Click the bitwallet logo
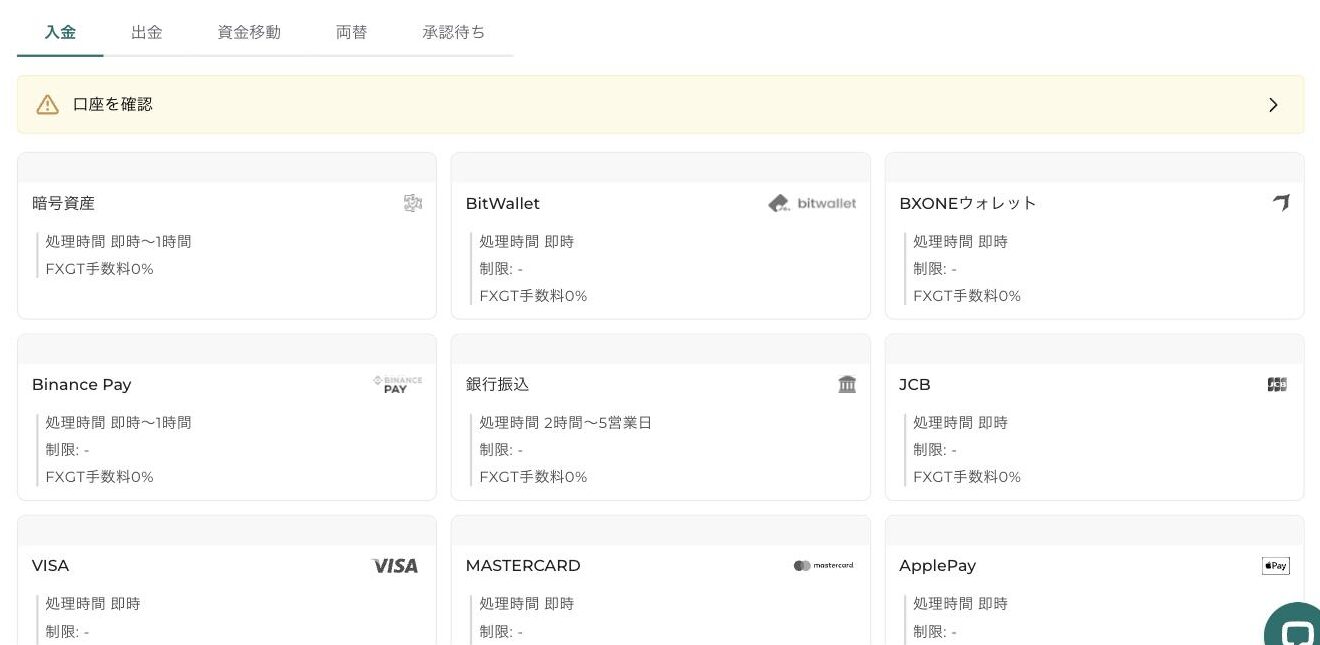 812,203
